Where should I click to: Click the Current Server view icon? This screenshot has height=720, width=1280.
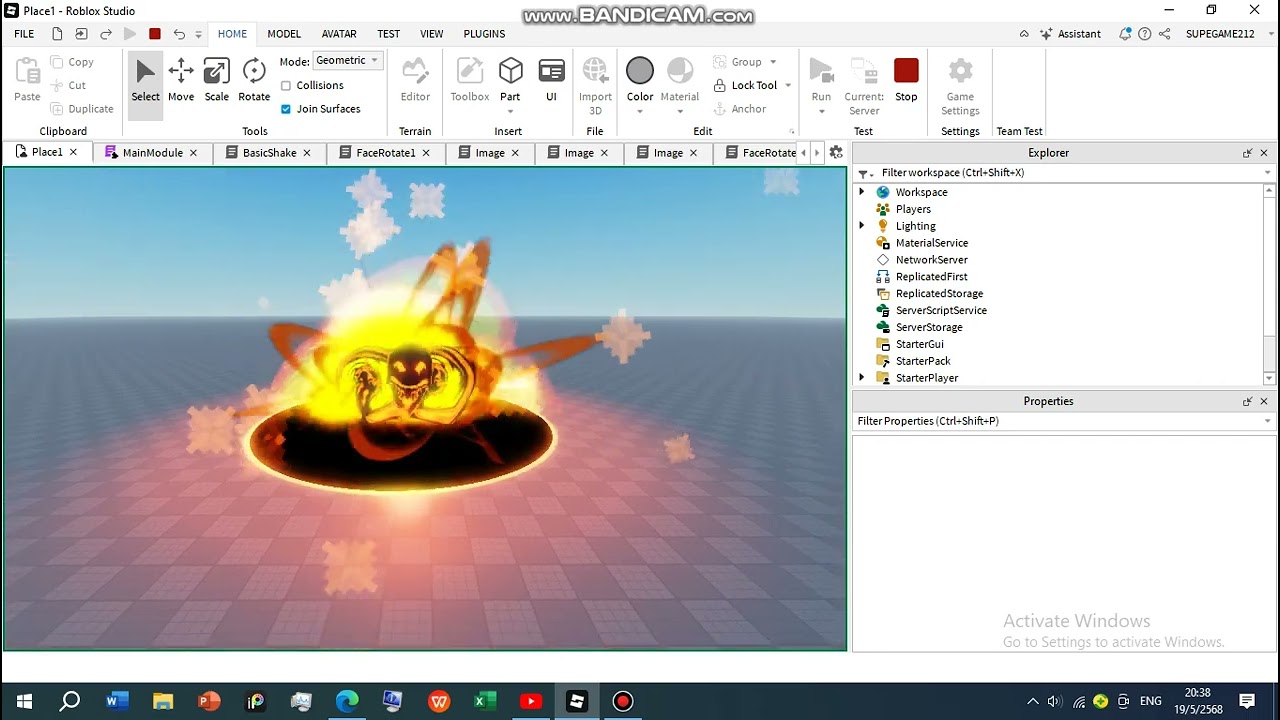tap(864, 71)
